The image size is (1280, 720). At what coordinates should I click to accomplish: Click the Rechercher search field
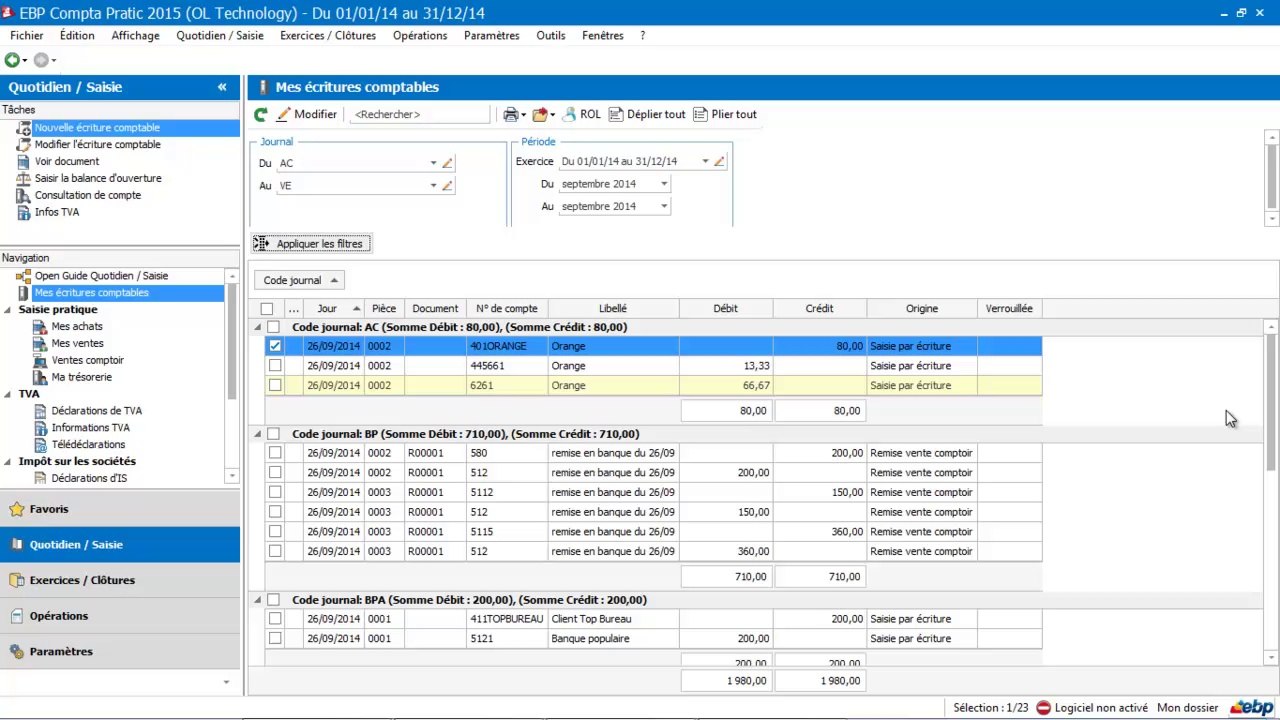(419, 115)
